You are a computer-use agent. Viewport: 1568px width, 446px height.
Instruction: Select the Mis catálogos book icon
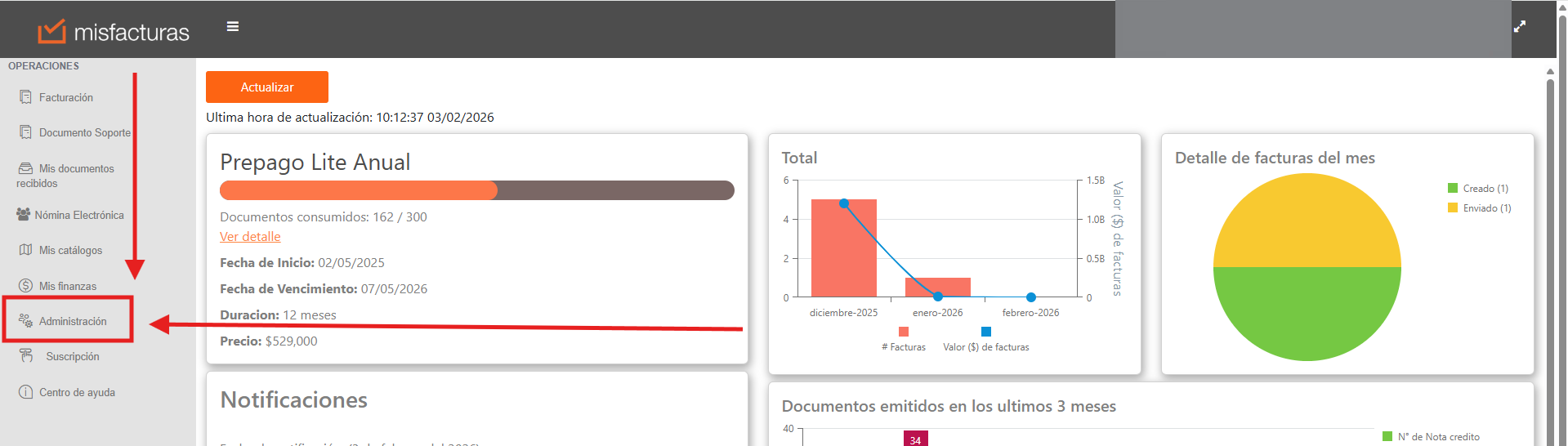click(26, 250)
